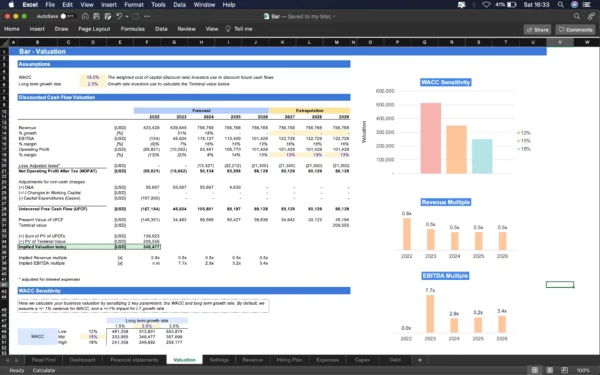Open the Undo history dropdown arrow
The height and width of the screenshot is (375, 600).
pos(127,16)
